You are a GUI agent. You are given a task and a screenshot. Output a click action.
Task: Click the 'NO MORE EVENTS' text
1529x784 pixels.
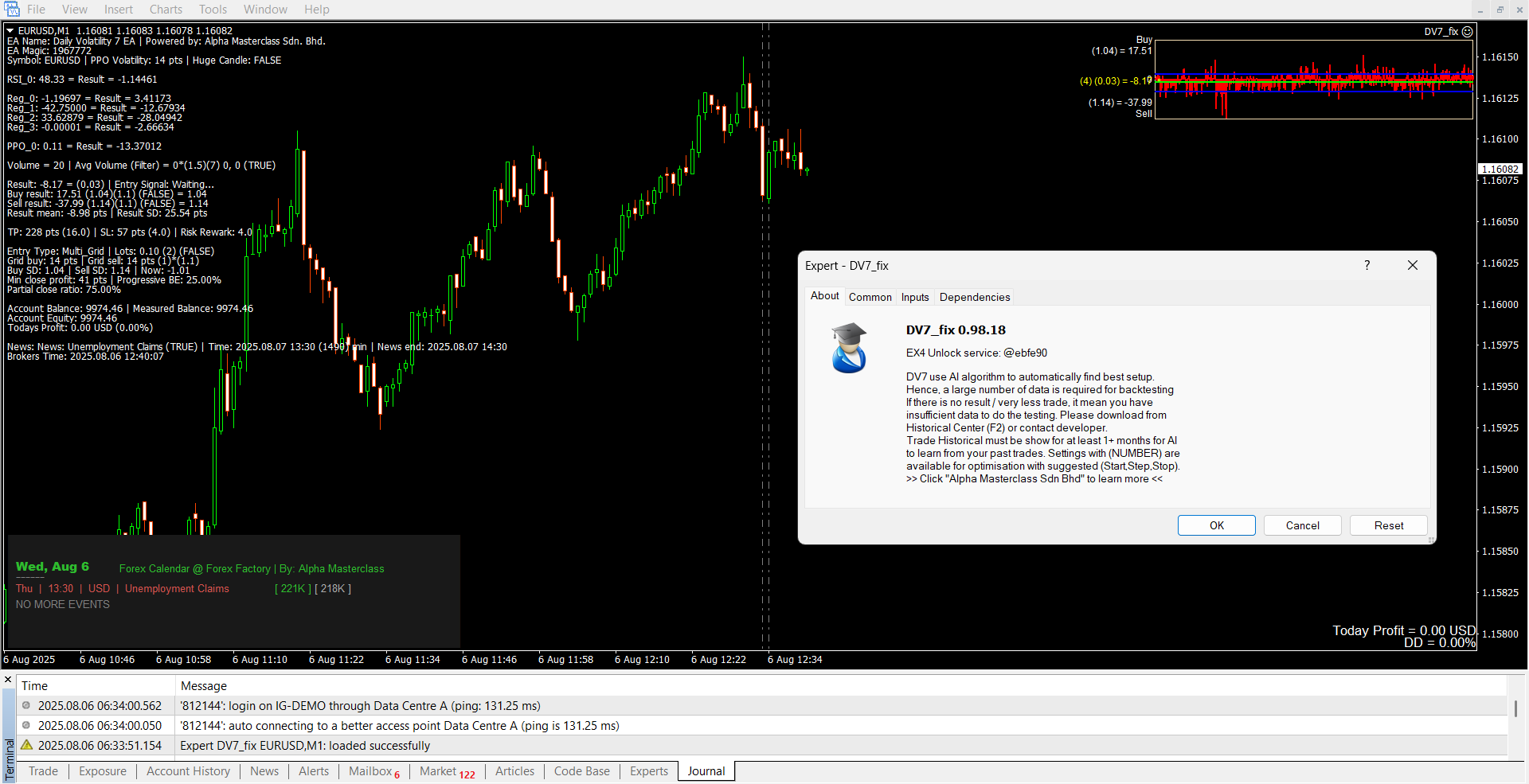[x=63, y=604]
